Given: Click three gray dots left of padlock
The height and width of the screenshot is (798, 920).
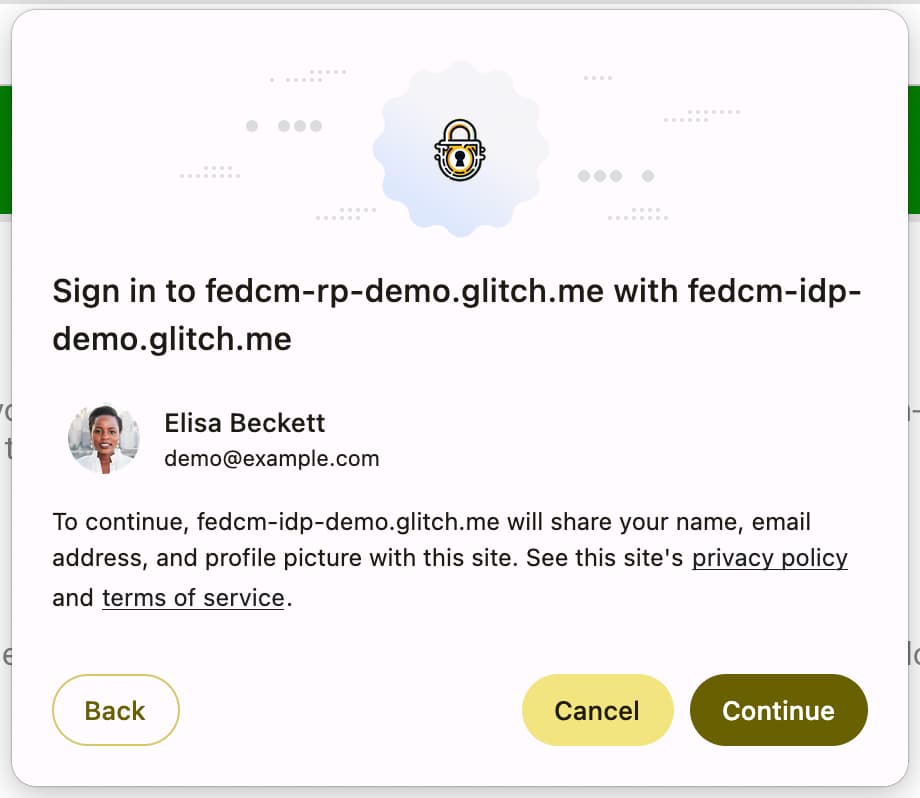Looking at the screenshot, I should click(x=300, y=126).
